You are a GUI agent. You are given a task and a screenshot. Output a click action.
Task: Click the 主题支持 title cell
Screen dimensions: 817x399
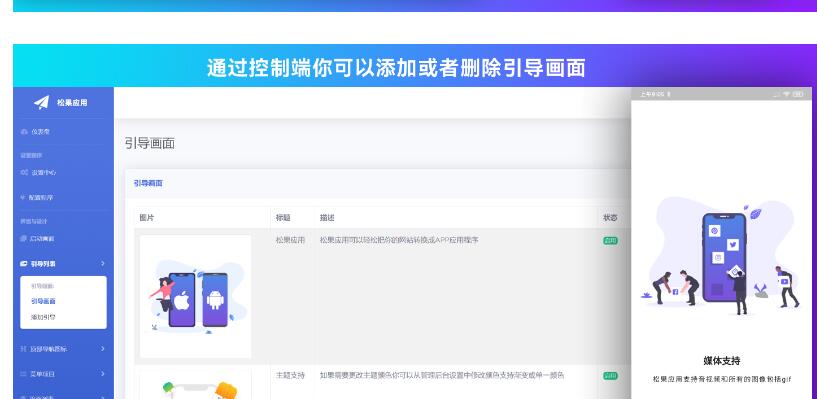click(290, 375)
